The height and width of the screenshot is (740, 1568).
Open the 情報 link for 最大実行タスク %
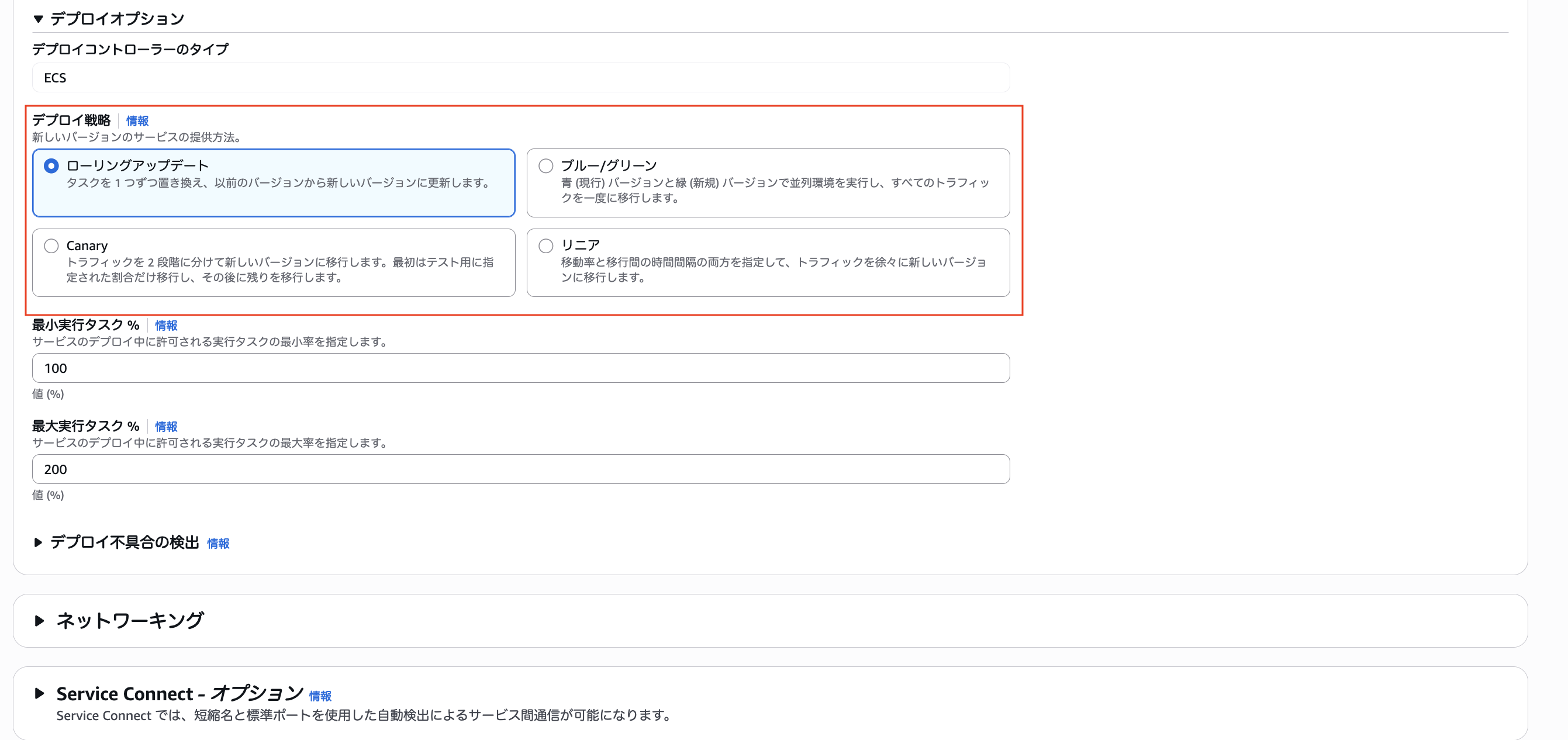[165, 426]
